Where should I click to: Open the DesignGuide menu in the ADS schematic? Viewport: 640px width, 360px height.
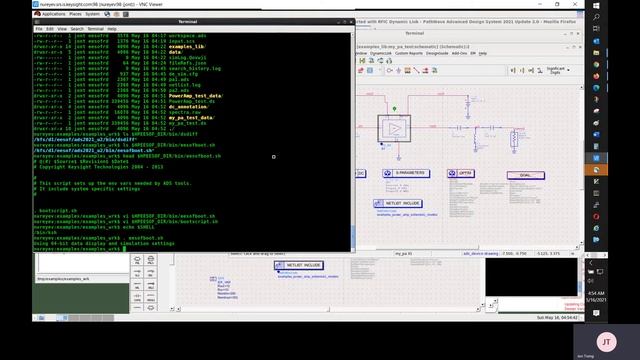click(x=437, y=53)
